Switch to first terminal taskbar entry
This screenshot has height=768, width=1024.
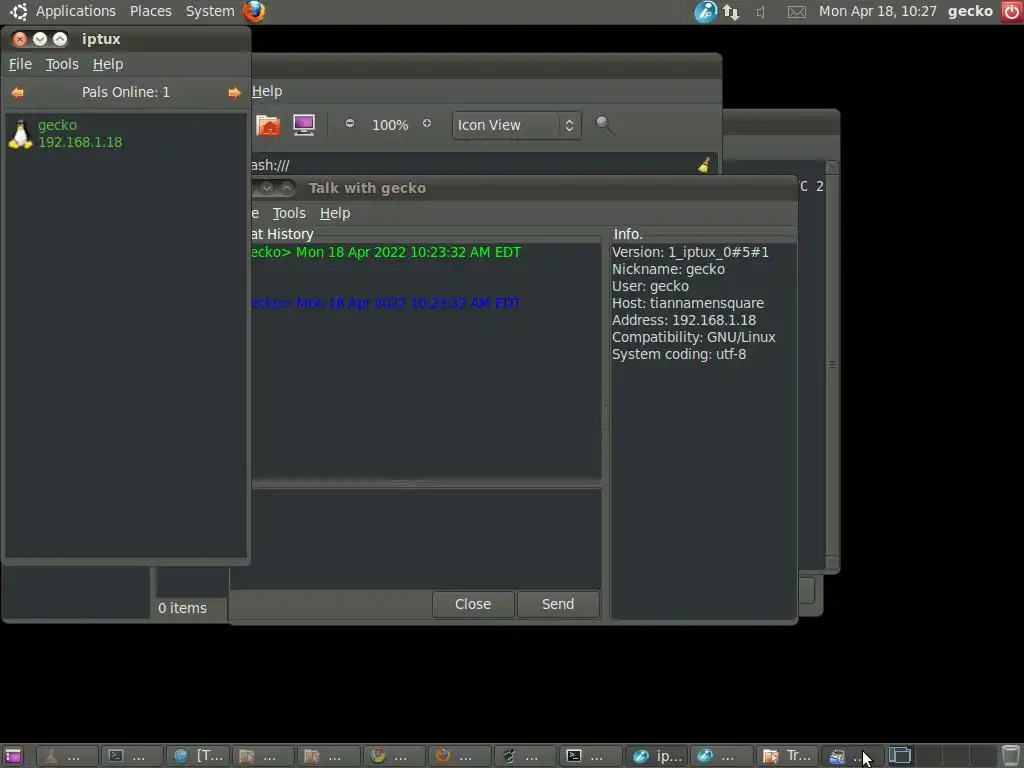point(133,756)
